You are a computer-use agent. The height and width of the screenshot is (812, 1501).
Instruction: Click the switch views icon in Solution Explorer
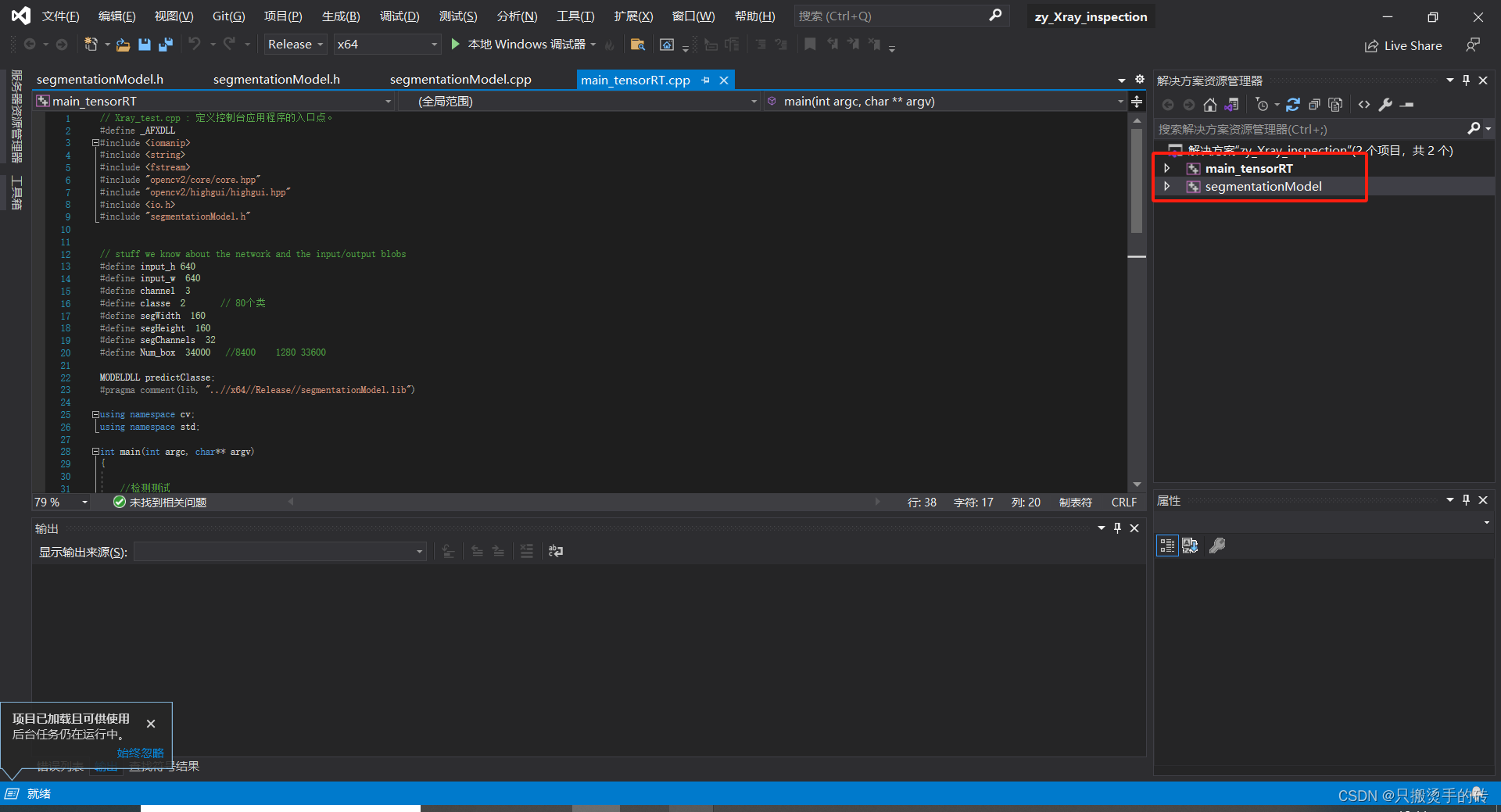1231,105
